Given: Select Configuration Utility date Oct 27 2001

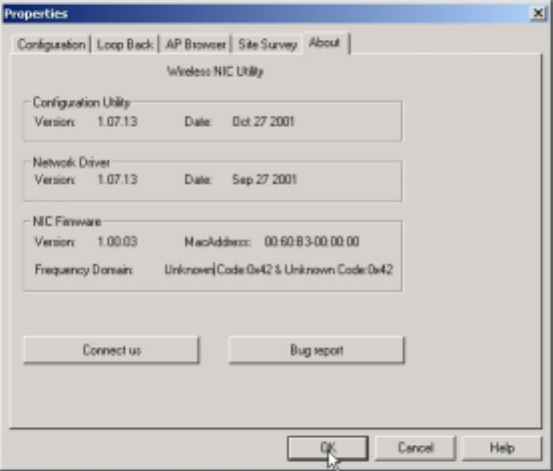Looking at the screenshot, I should 263,122.
